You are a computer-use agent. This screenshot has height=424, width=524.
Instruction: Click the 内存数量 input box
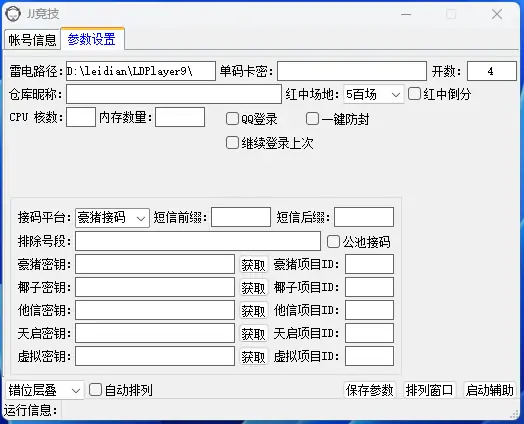pyautogui.click(x=180, y=117)
